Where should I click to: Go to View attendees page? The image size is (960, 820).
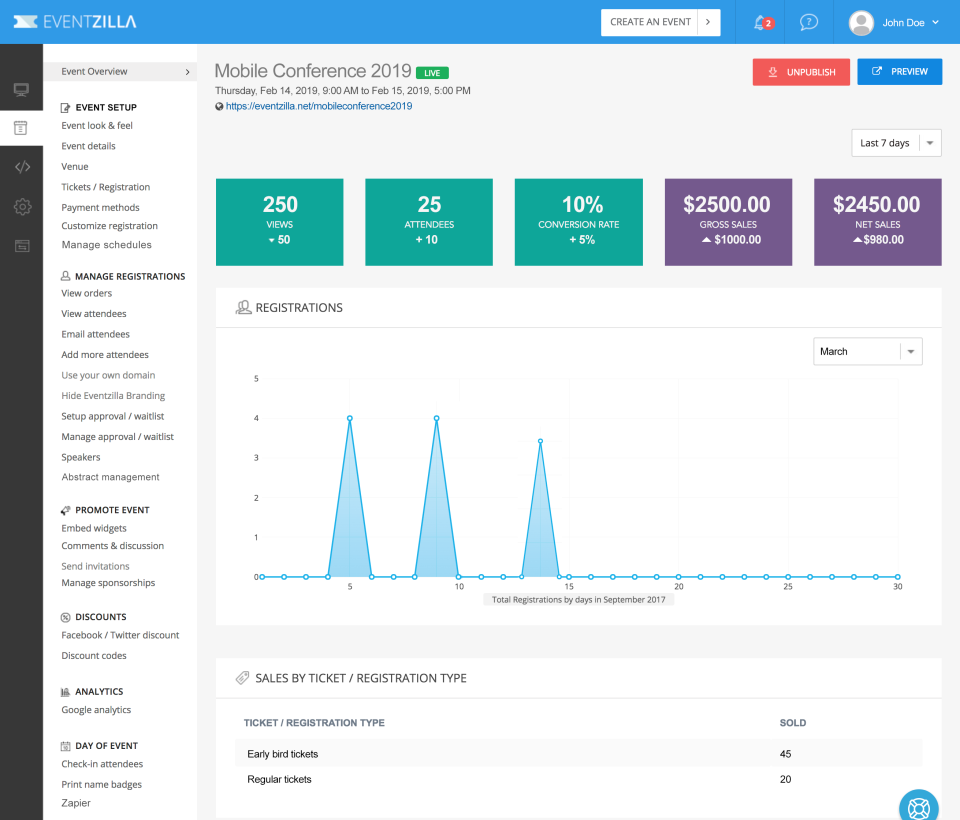[94, 314]
